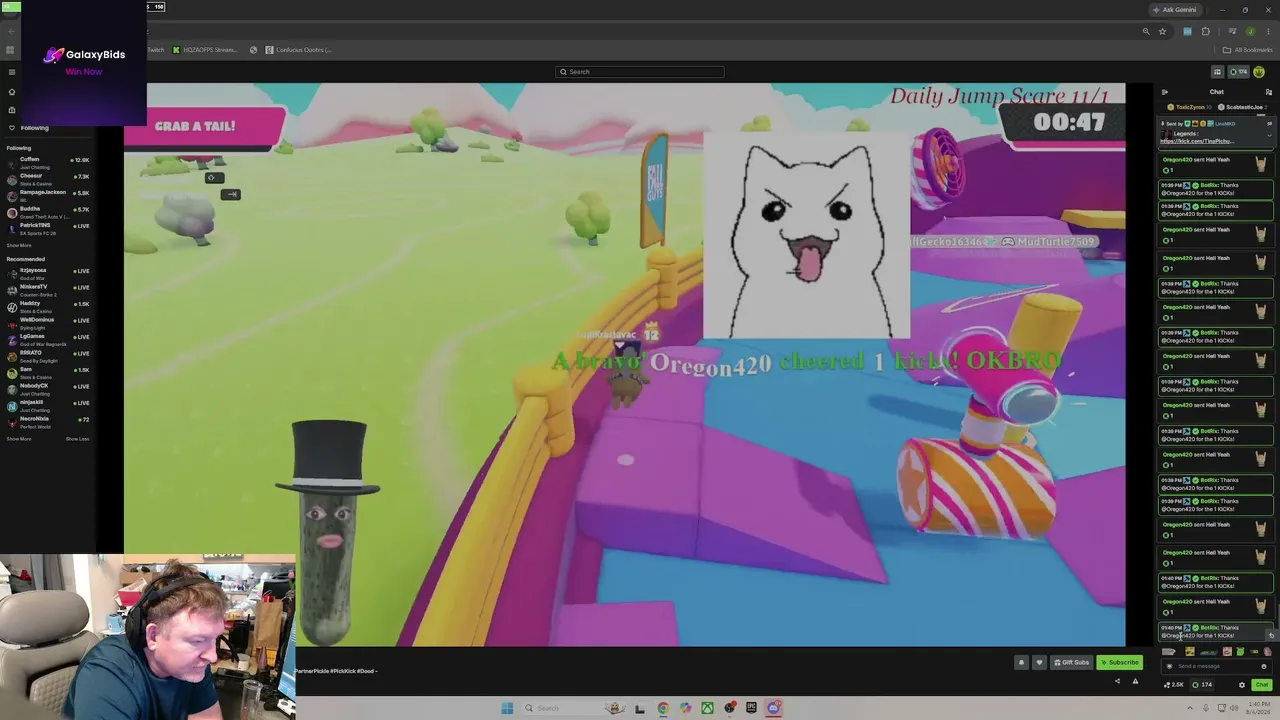Open the taskbar volume speaker icon
Screen dimensions: 1280x720
coord(1233,708)
